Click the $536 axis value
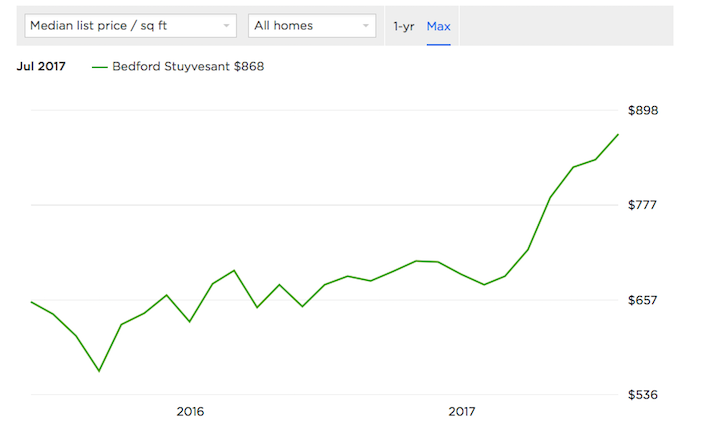 click(643, 395)
